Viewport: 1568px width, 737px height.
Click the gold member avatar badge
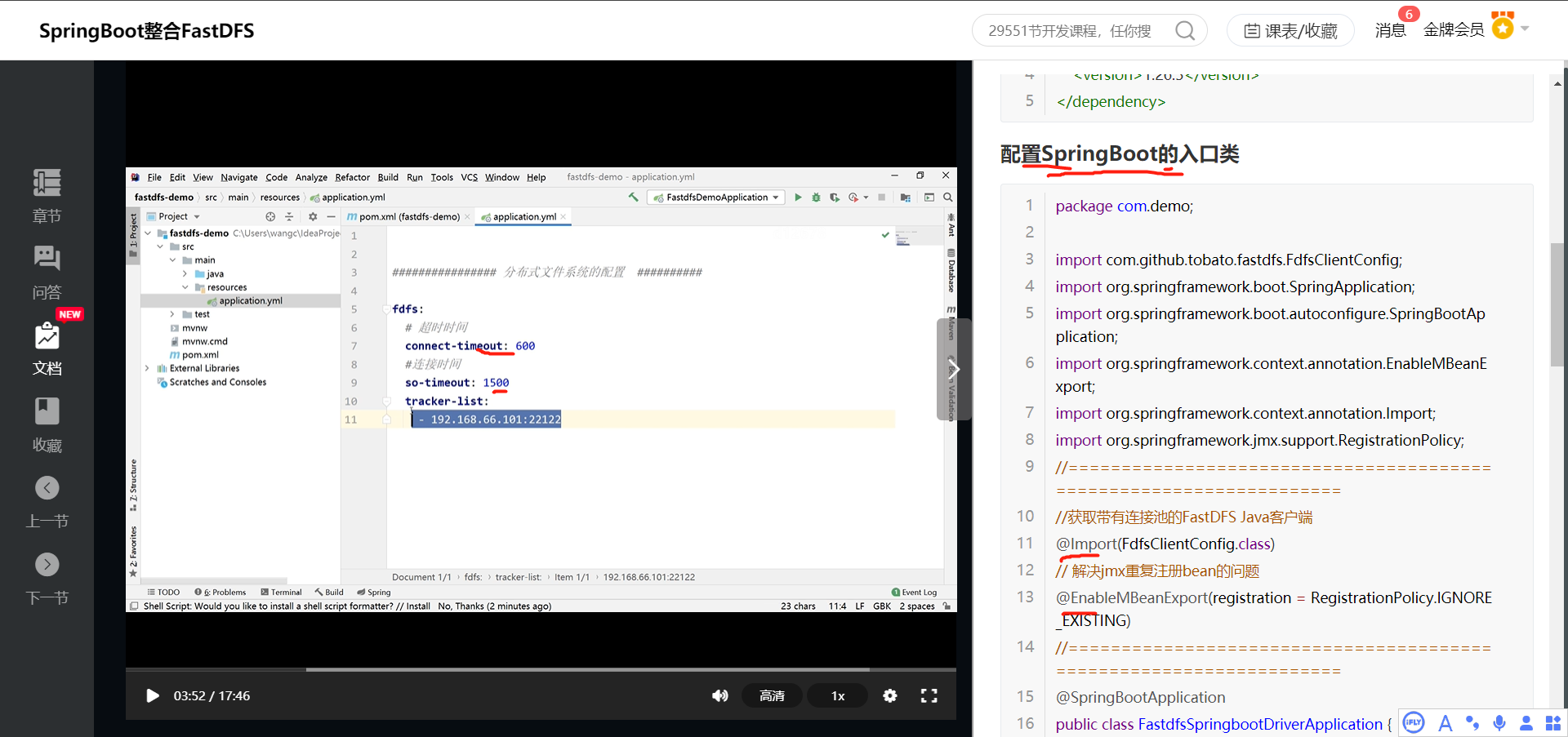tap(1503, 26)
